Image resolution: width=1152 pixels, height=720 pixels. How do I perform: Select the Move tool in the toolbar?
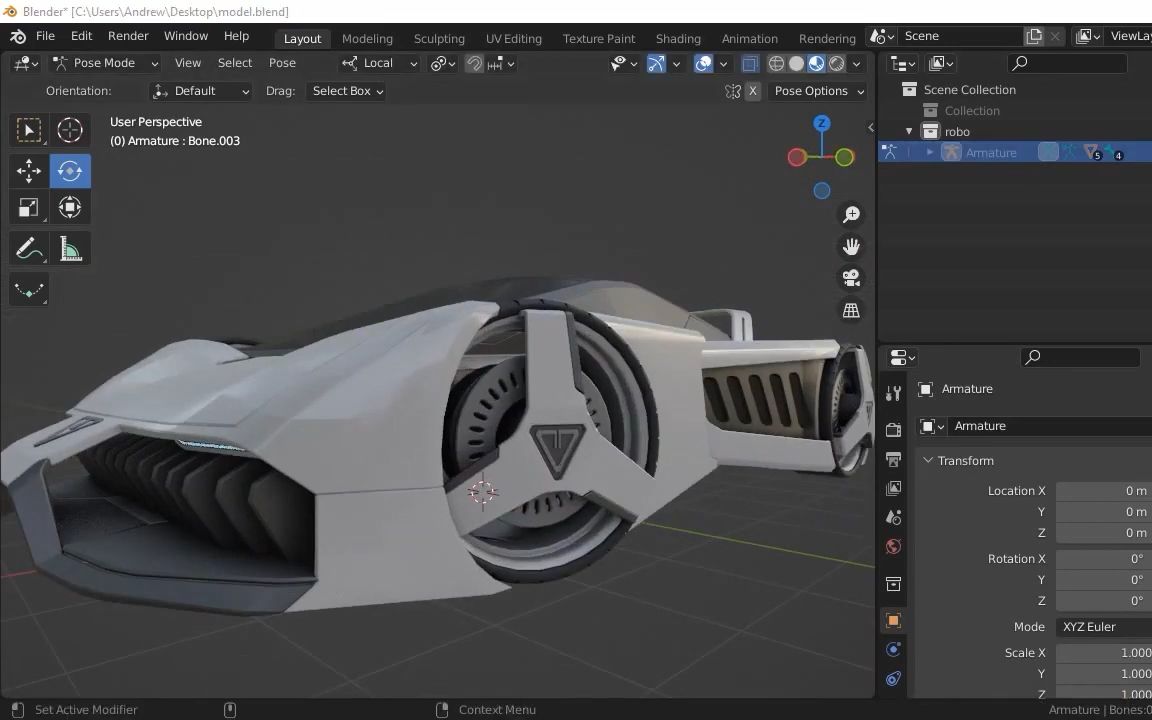tap(28, 171)
